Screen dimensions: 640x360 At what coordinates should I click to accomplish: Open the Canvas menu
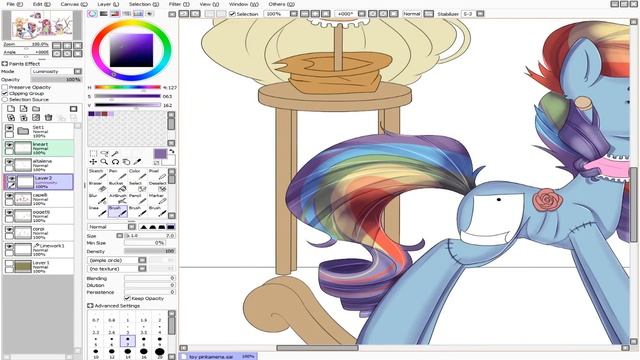[x=74, y=4]
